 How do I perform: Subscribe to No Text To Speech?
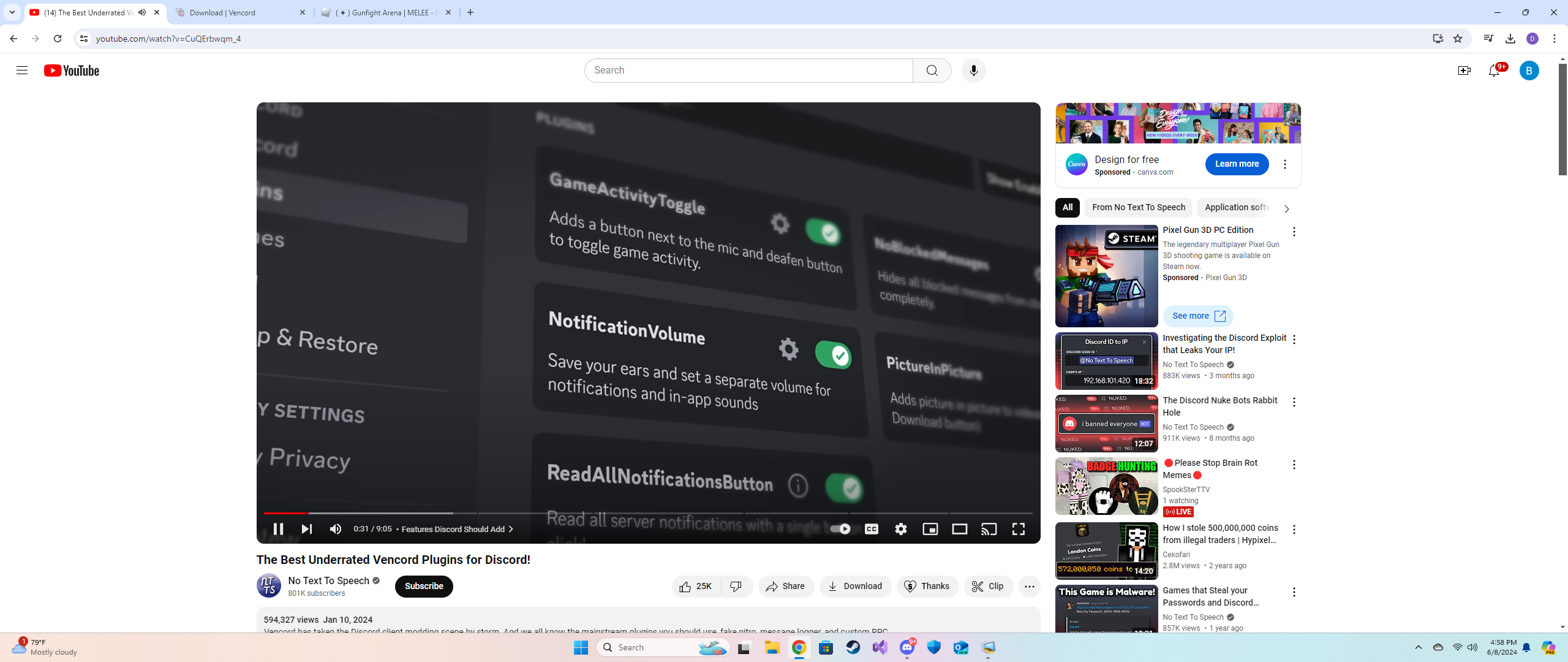pyautogui.click(x=424, y=586)
